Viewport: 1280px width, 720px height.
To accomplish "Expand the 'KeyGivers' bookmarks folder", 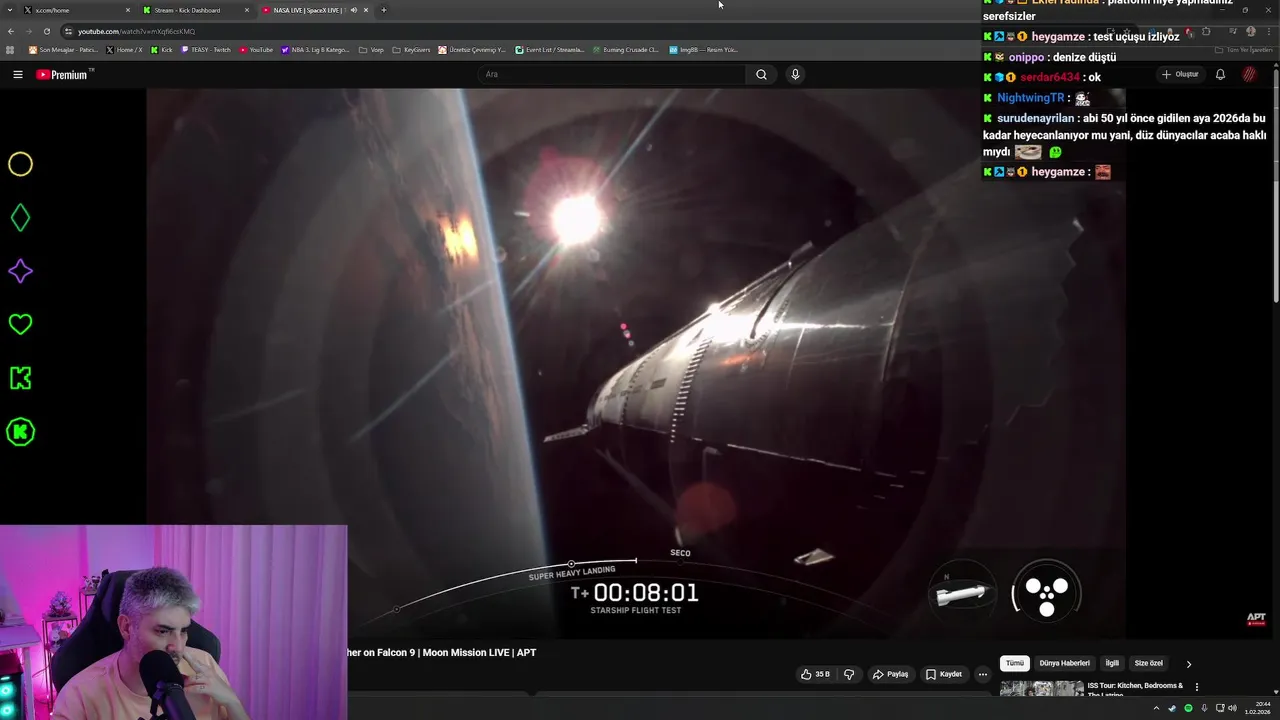I will [411, 49].
